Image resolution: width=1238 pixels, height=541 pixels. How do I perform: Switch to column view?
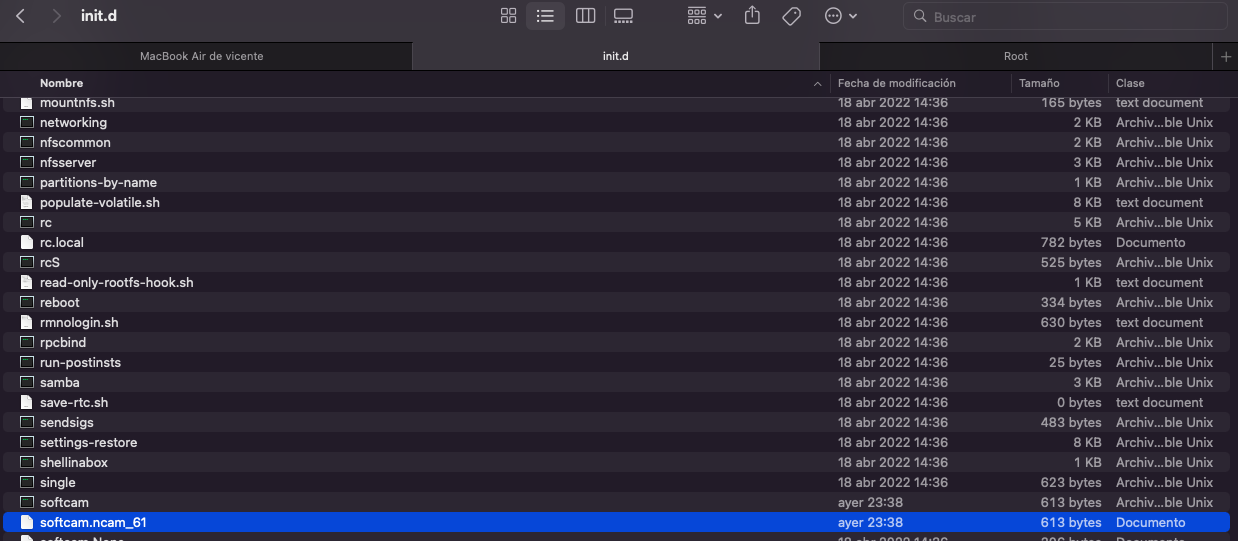point(586,16)
